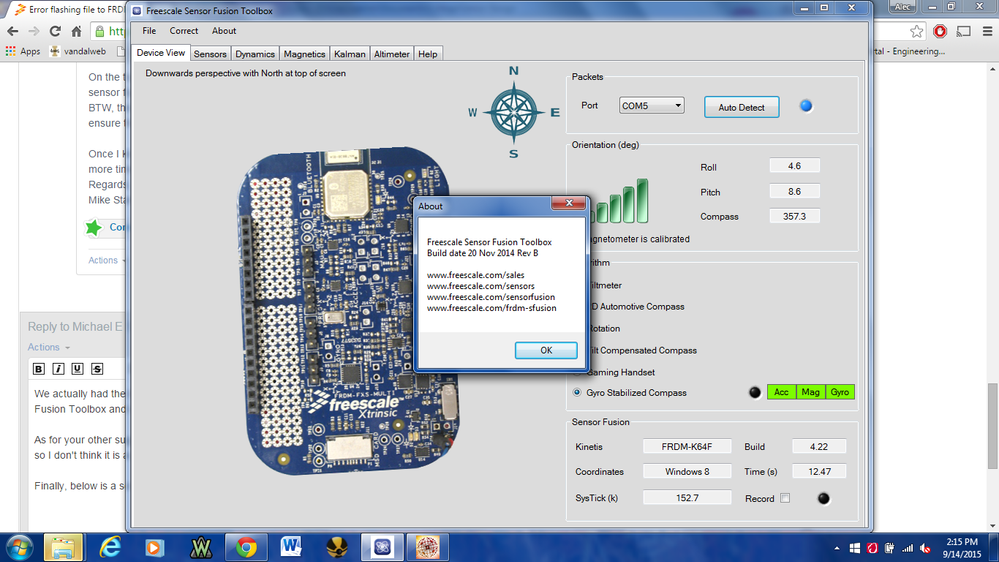
Task: Switch to the Sensors tab
Action: click(210, 54)
